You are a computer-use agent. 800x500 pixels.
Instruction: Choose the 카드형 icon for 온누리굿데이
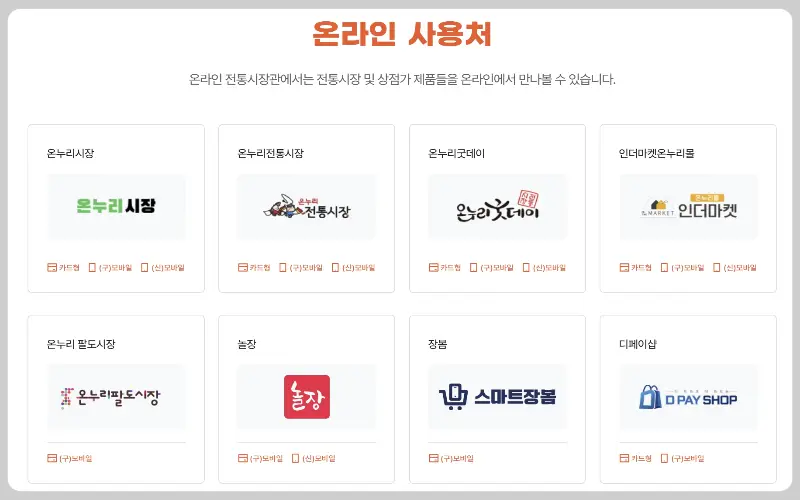(x=433, y=267)
